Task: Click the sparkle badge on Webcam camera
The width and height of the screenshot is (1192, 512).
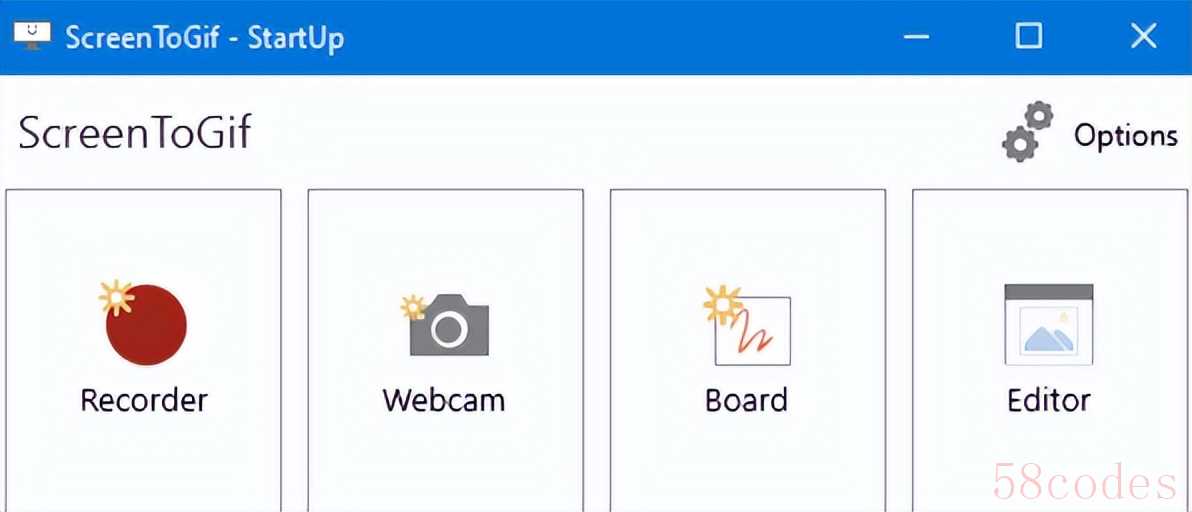Action: pyautogui.click(x=414, y=307)
